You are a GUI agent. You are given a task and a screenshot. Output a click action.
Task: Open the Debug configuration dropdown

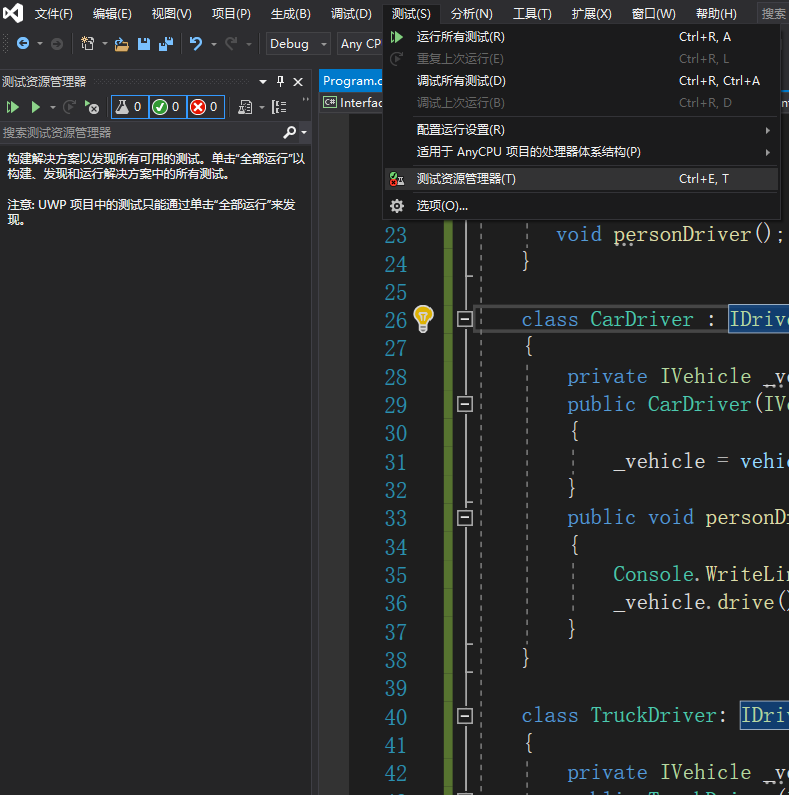(298, 44)
